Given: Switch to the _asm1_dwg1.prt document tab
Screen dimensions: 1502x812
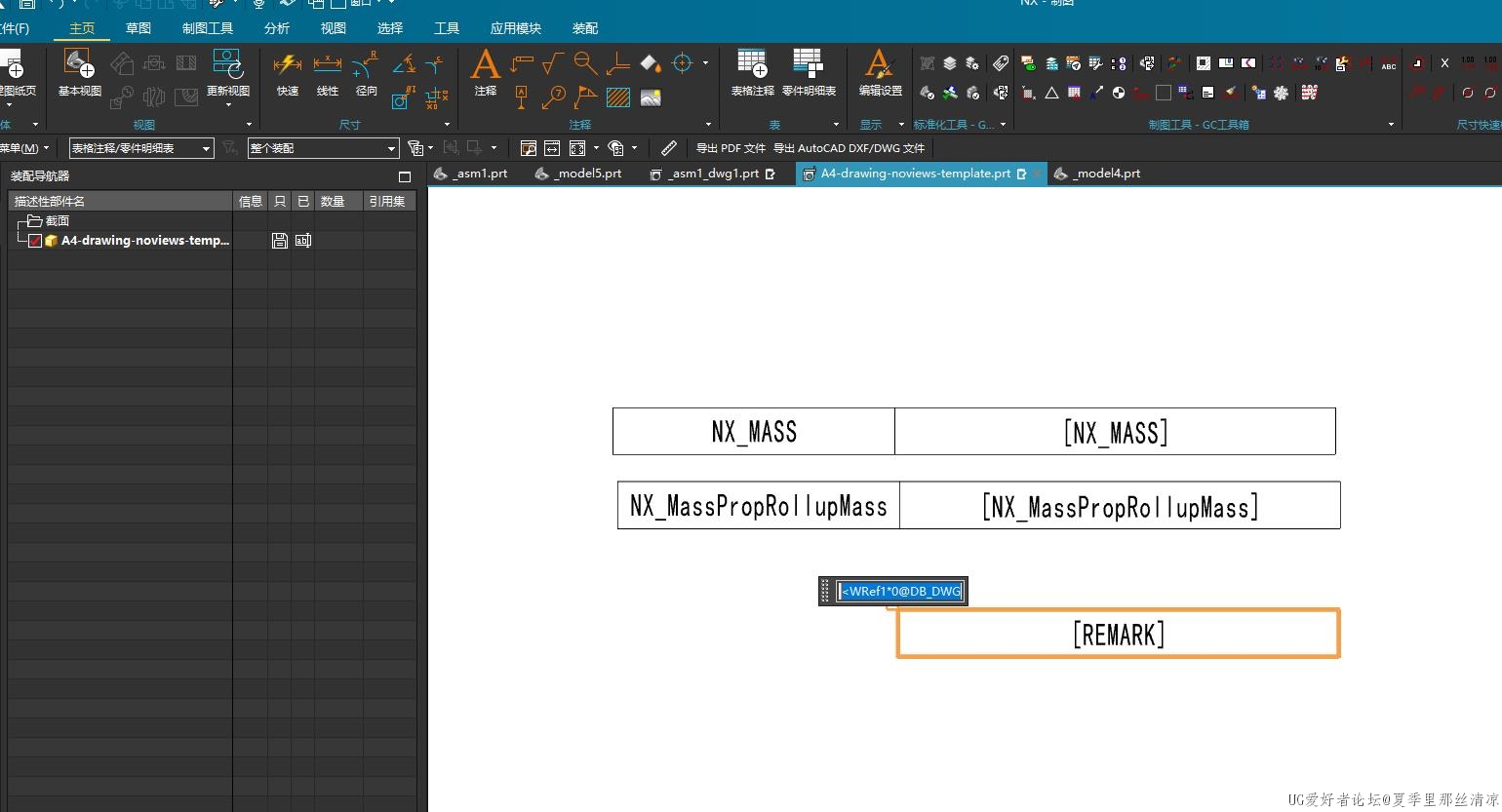Looking at the screenshot, I should (x=711, y=174).
